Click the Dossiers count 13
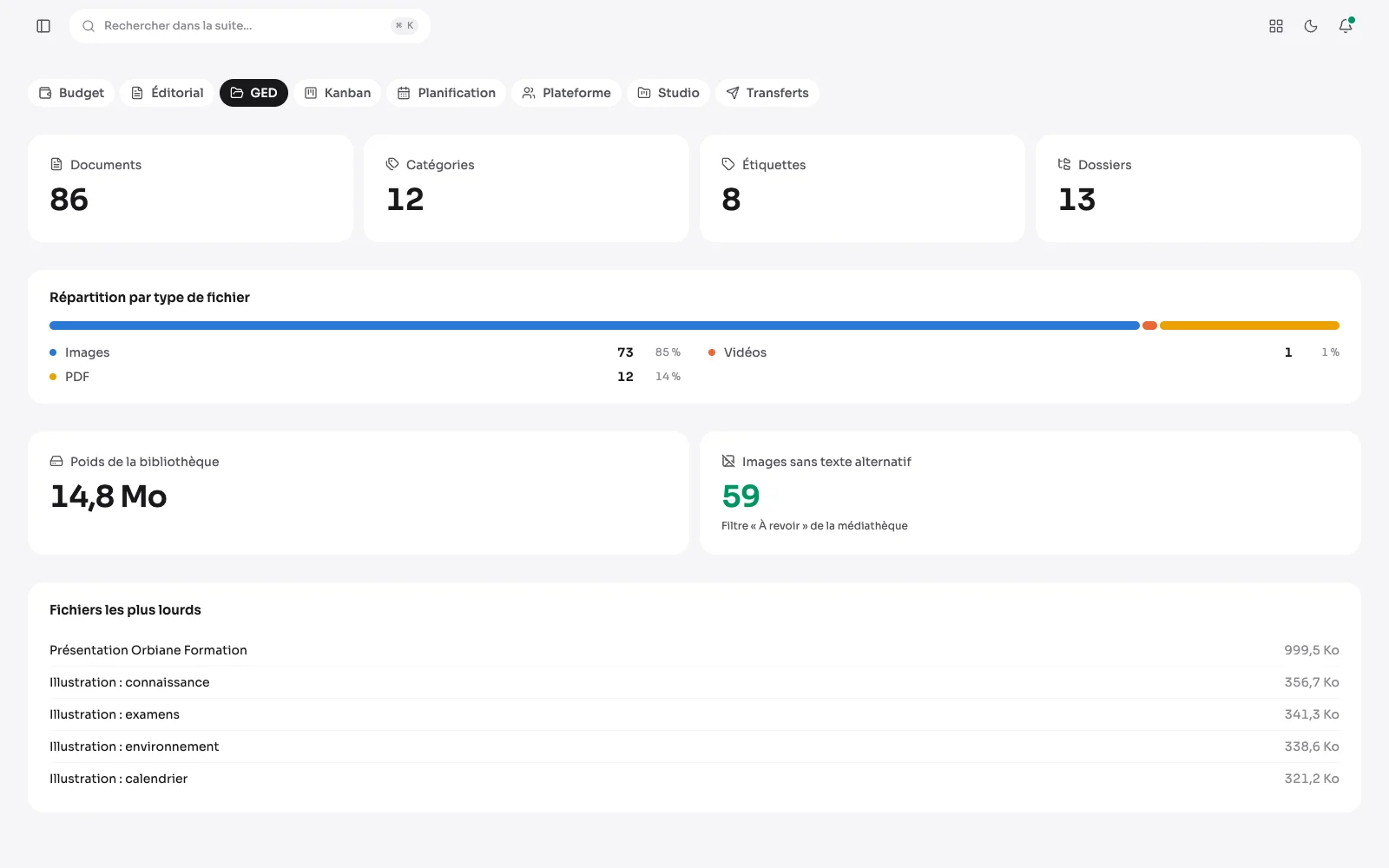 (x=1077, y=200)
